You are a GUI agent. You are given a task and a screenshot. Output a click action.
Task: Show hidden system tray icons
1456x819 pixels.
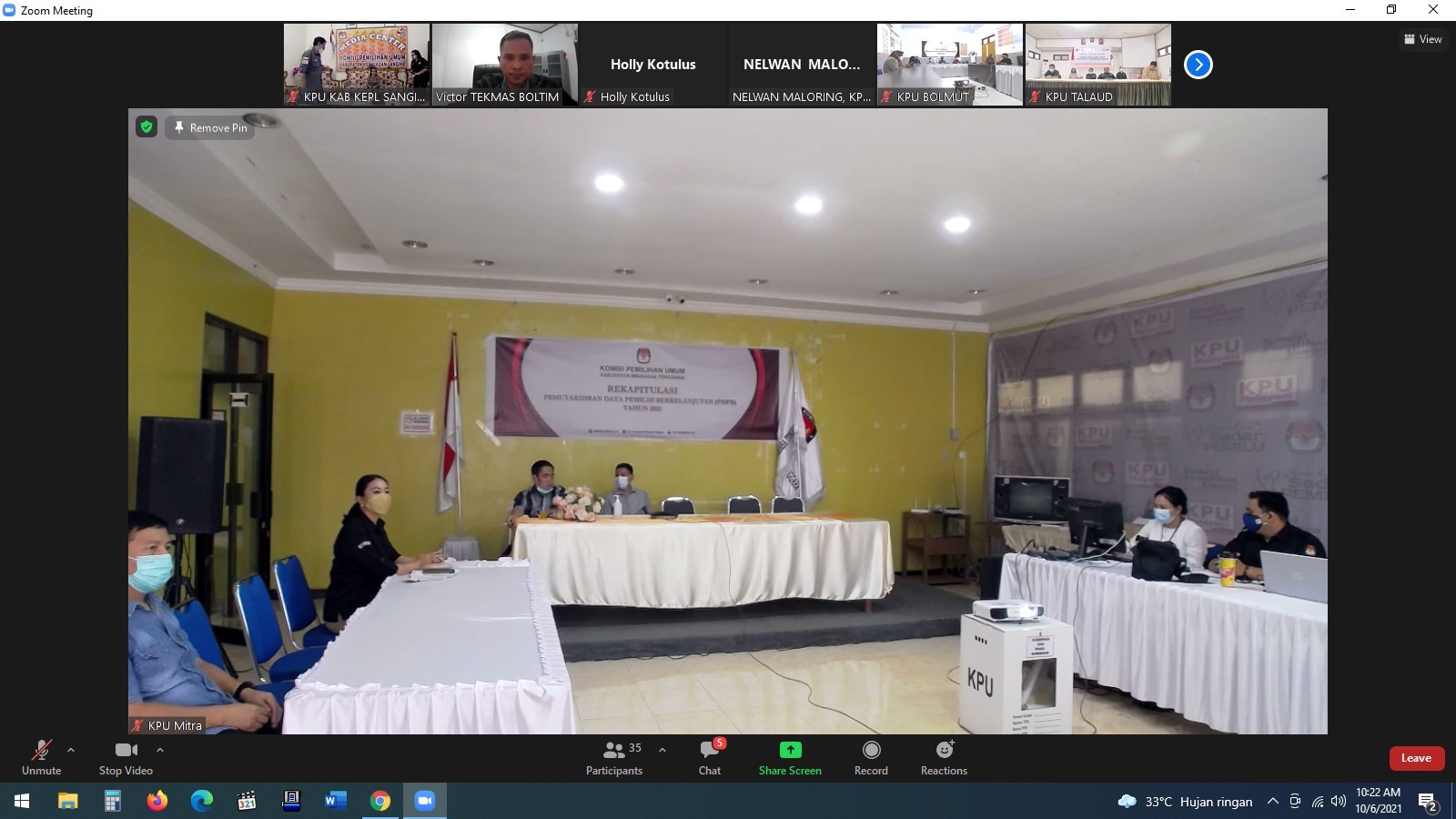[x=1273, y=801]
